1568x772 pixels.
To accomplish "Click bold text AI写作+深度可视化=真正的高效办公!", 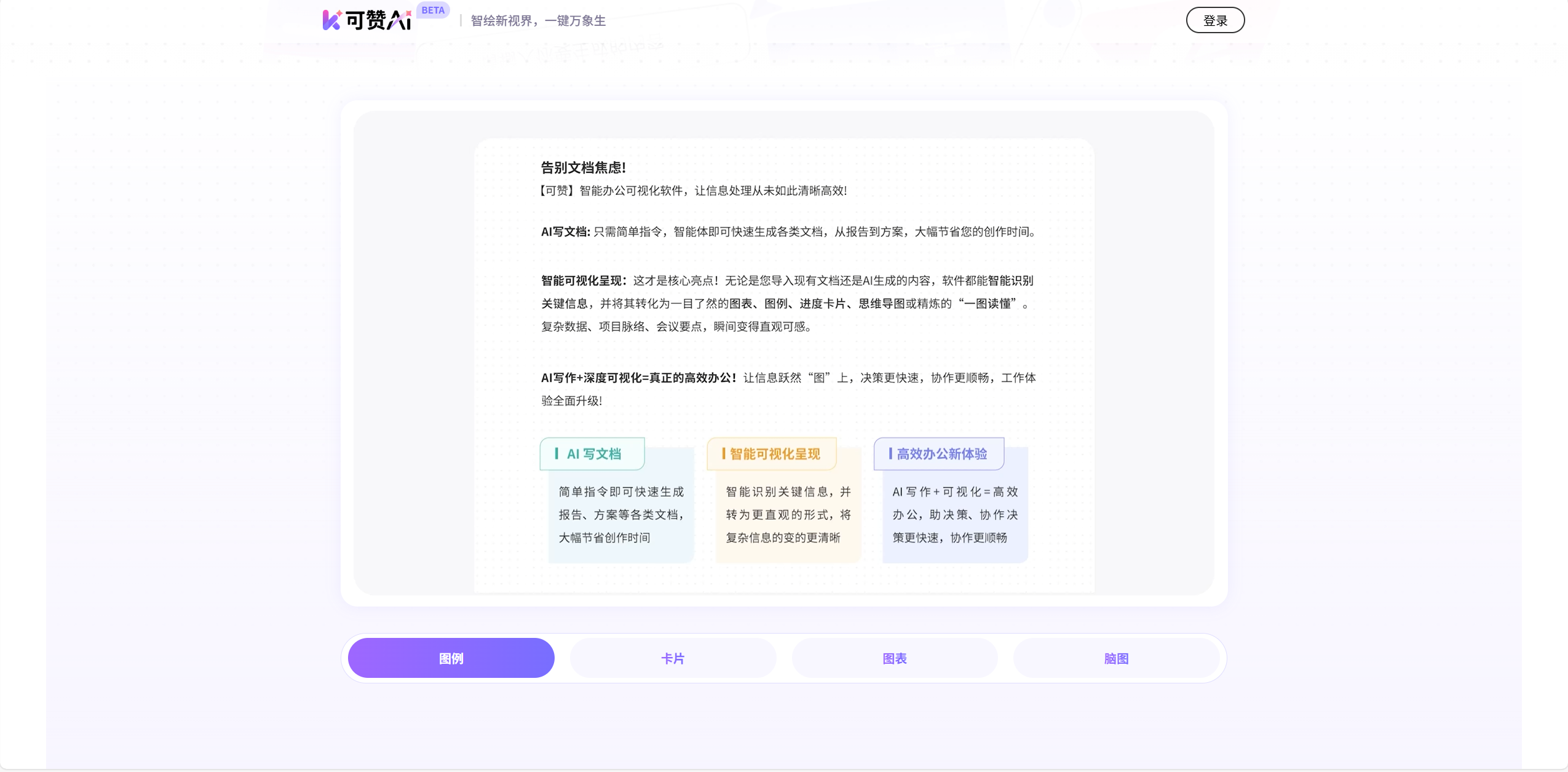I will [x=638, y=378].
